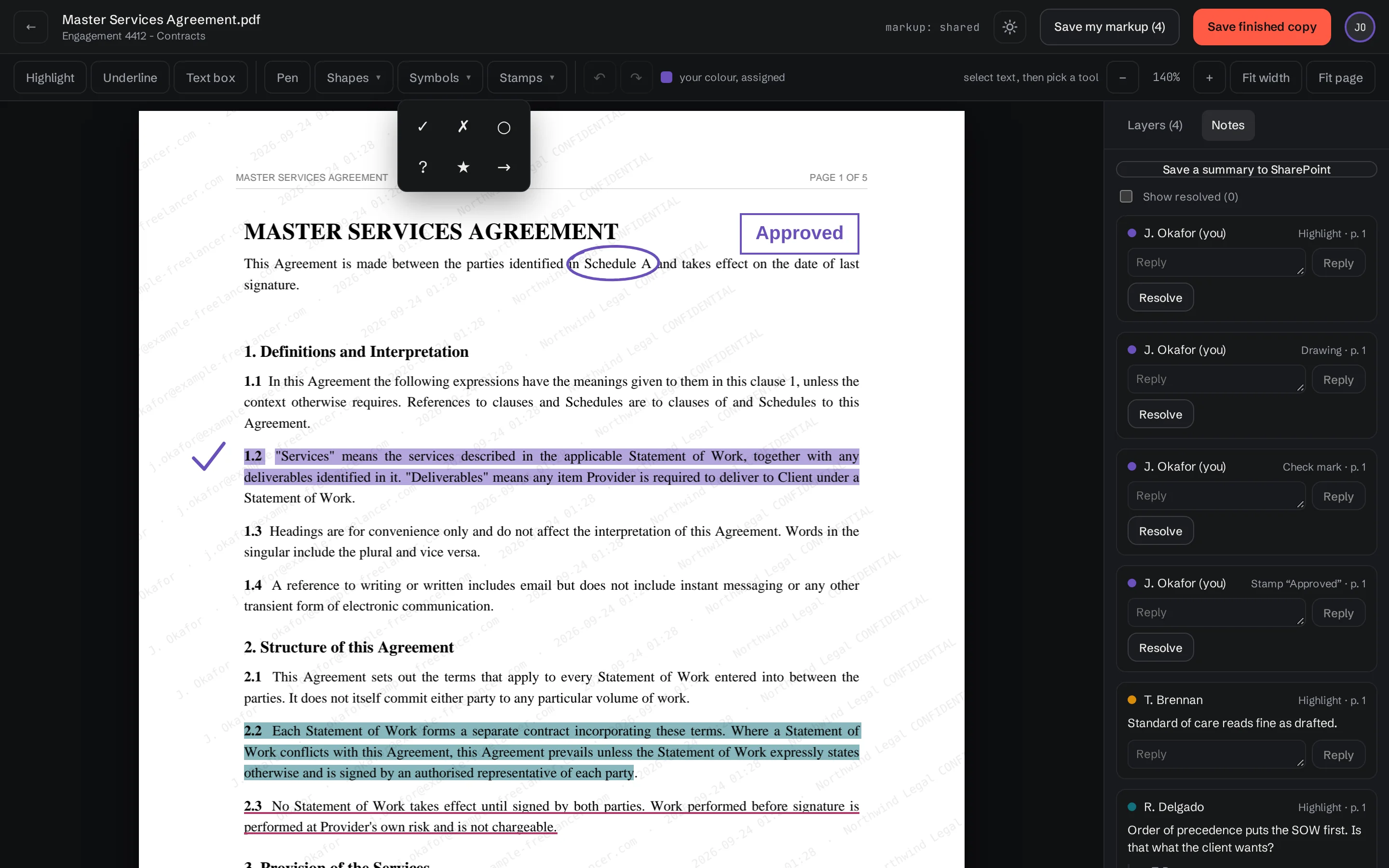1389x868 pixels.
Task: Click Save finished copy
Action: coord(1262,27)
